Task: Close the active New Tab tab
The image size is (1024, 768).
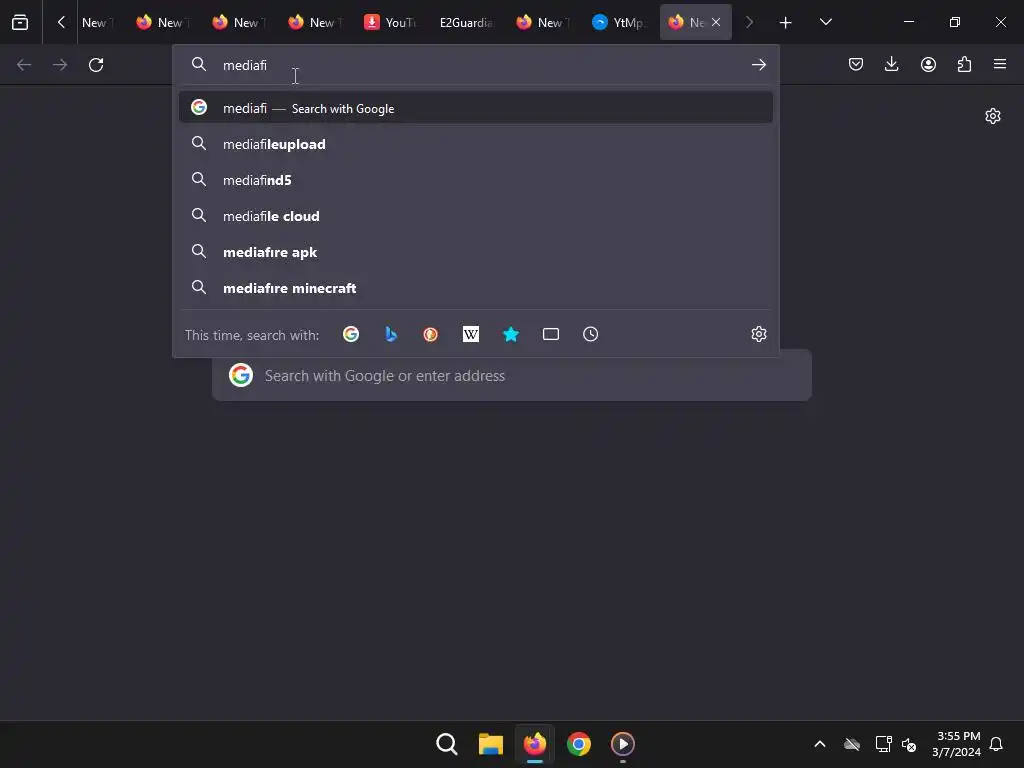Action: point(716,22)
